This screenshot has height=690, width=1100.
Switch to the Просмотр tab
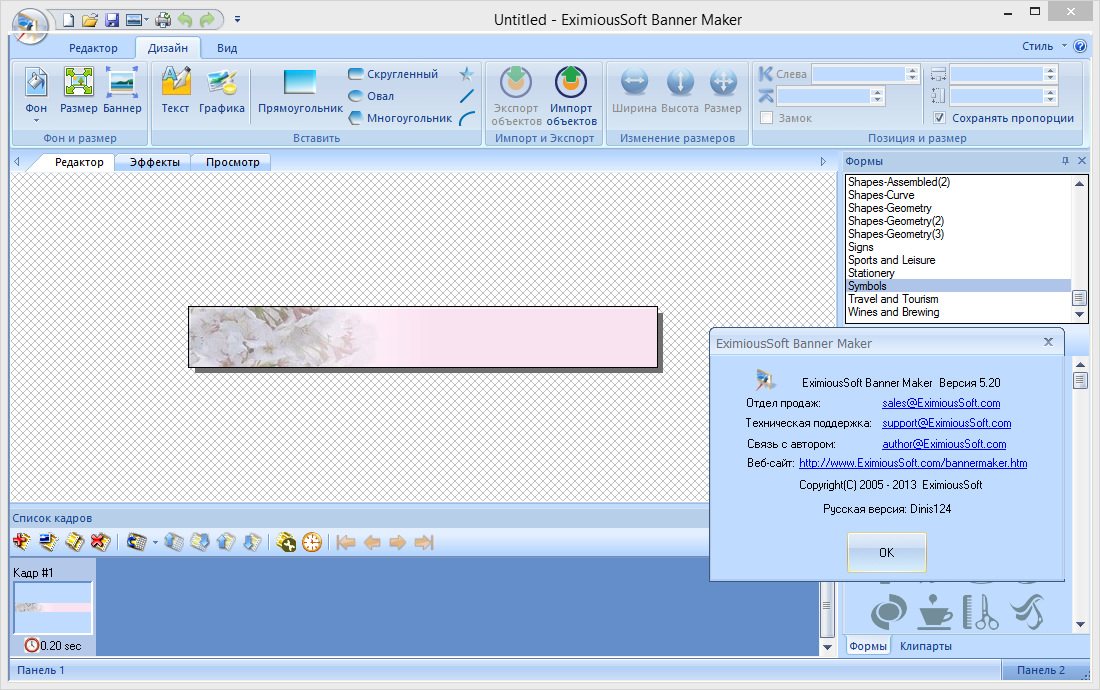(x=233, y=162)
